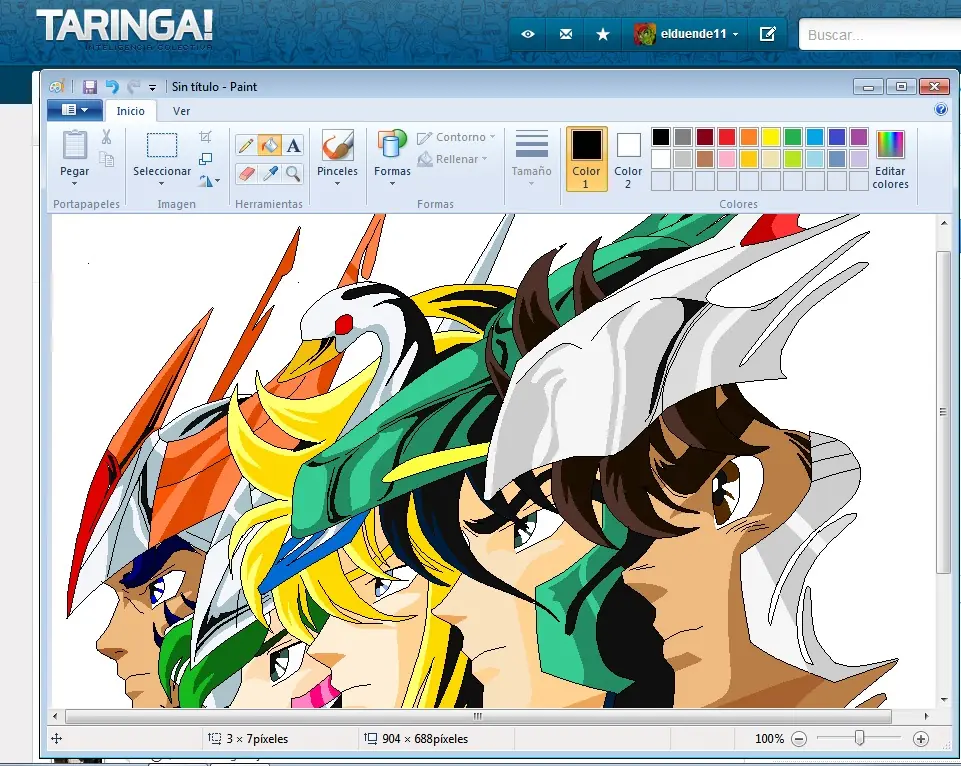Click the Paint application icon in title bar

[x=57, y=87]
